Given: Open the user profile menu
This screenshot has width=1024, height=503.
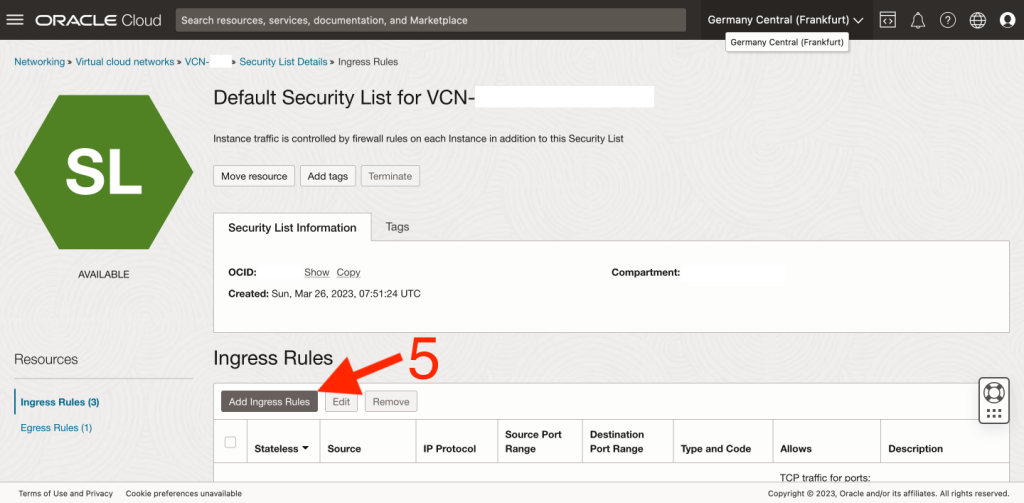Looking at the screenshot, I should pyautogui.click(x=1007, y=20).
